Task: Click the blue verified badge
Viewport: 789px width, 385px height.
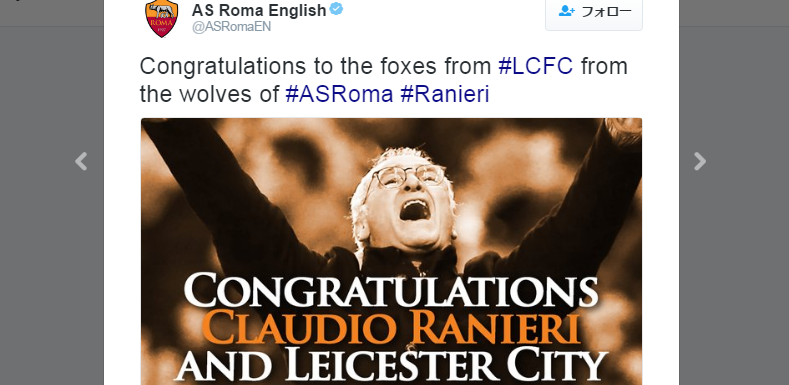Action: 336,9
